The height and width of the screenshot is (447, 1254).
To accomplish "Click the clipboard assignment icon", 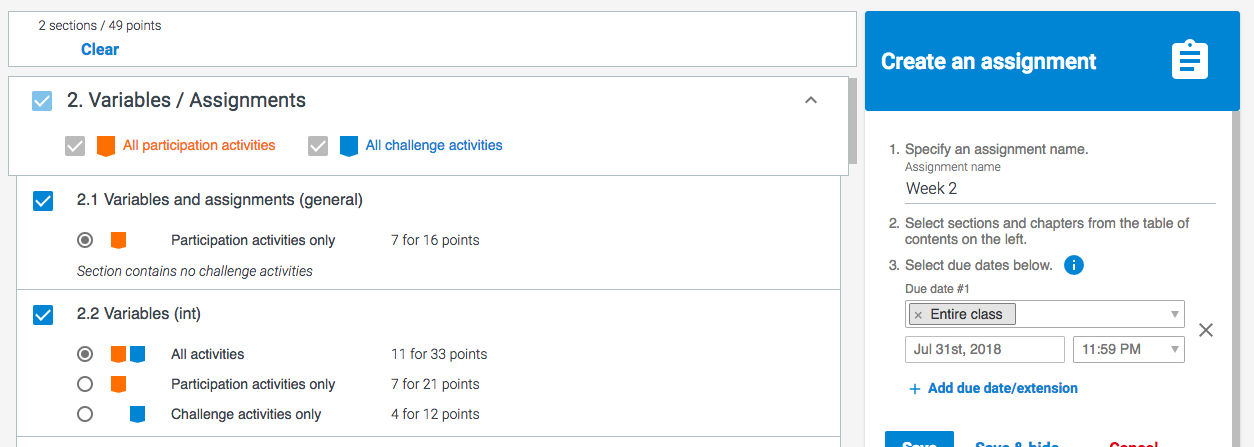I will pyautogui.click(x=1190, y=60).
